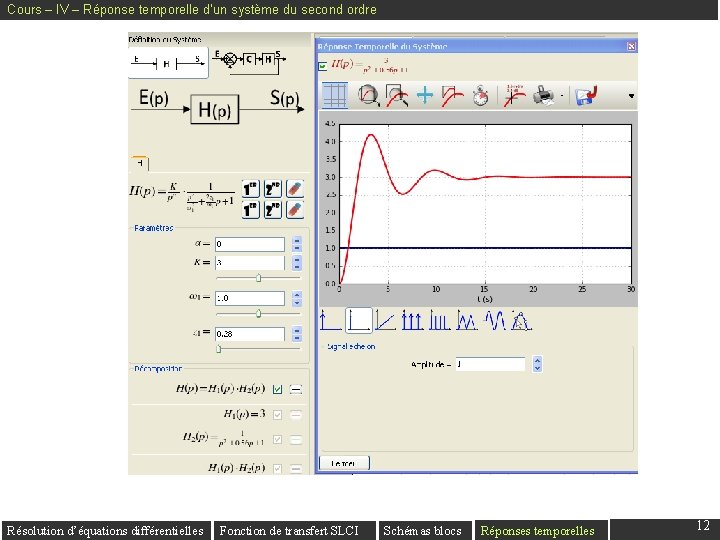Open the toolbar overflow arrow at right
The width and height of the screenshot is (720, 540).
point(631,96)
